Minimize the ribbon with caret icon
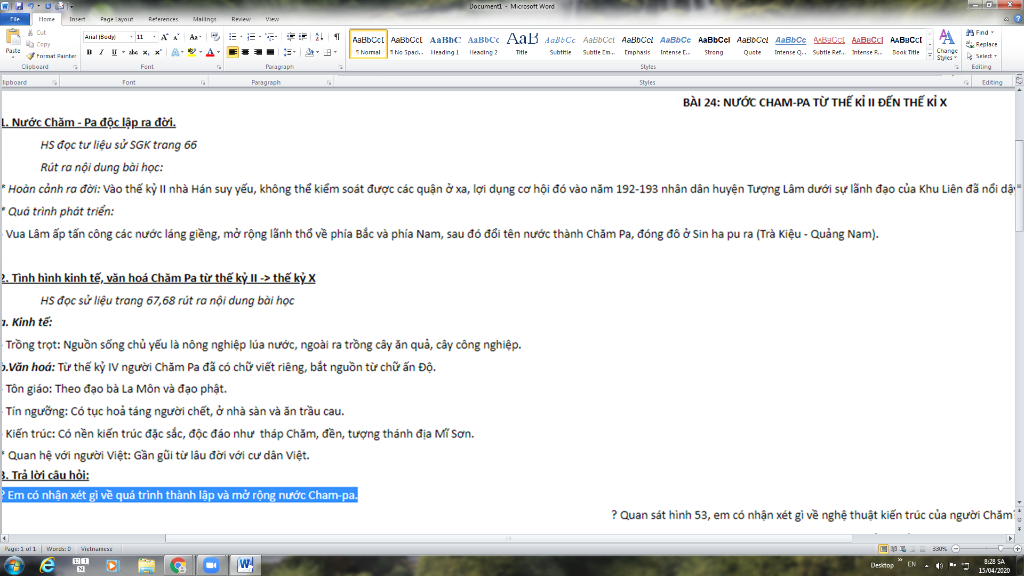 pyautogui.click(x=1006, y=19)
